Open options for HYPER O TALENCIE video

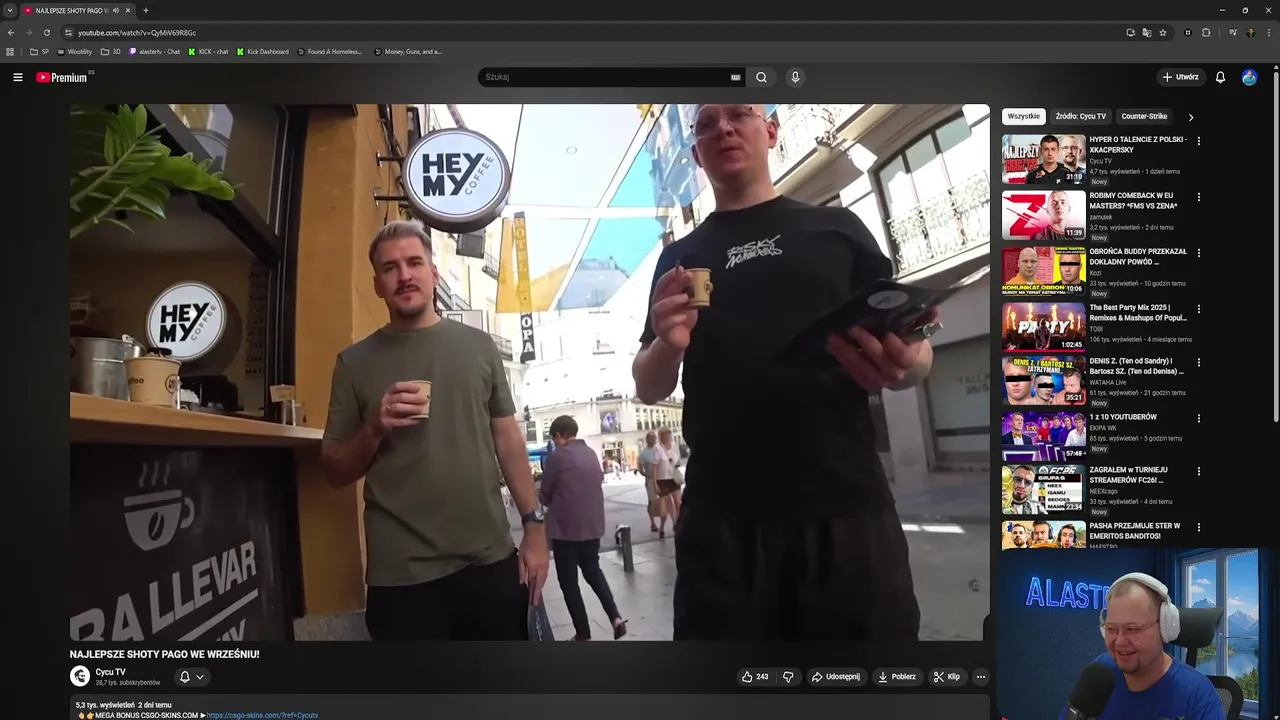click(1198, 141)
